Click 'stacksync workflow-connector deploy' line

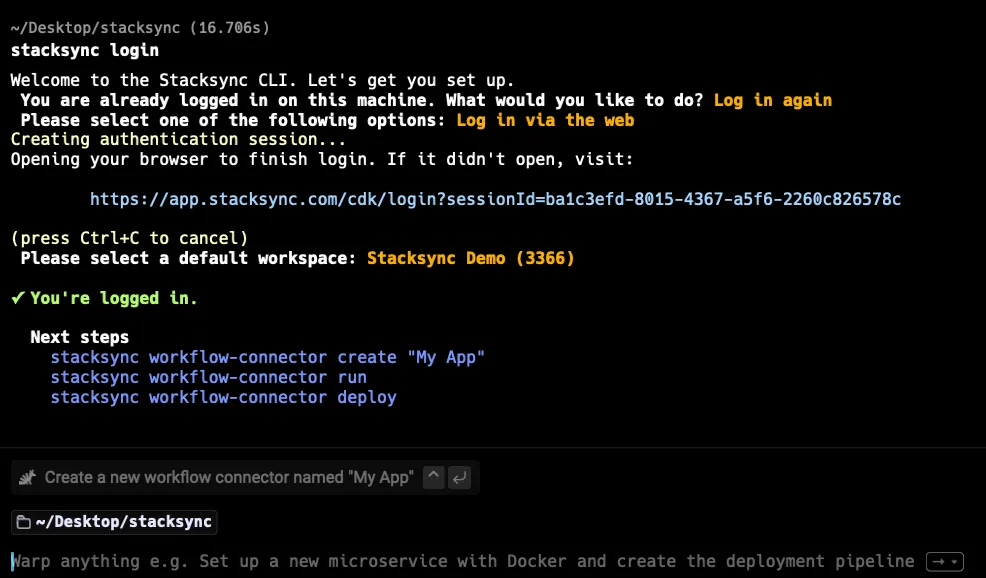[x=224, y=397]
